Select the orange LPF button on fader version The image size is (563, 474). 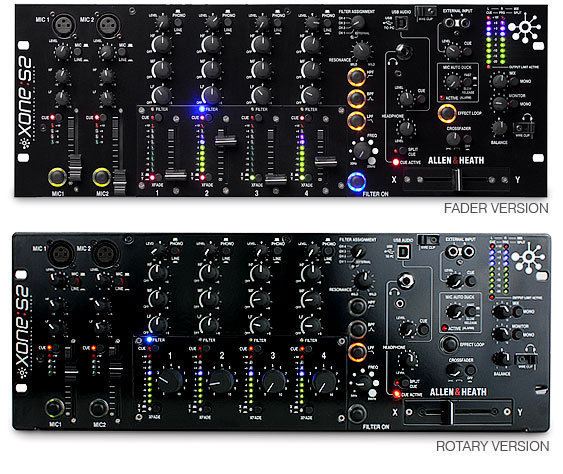click(356, 121)
